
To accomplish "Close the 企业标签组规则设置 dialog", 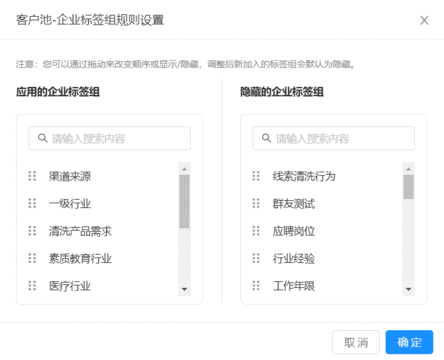I will click(x=424, y=20).
